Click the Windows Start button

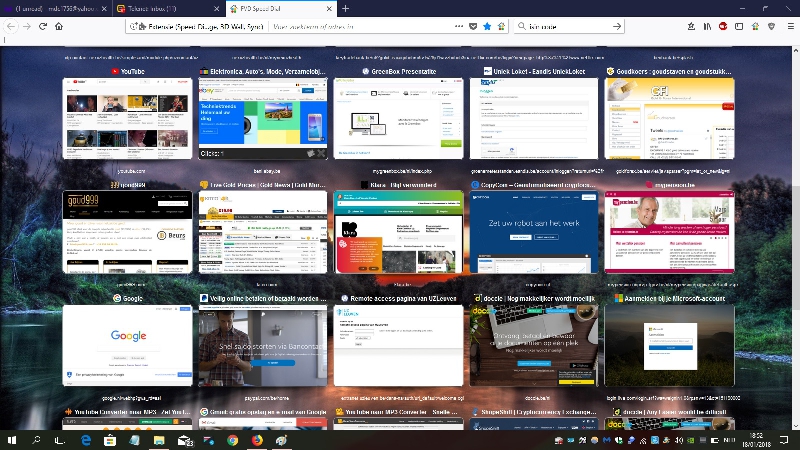12,439
